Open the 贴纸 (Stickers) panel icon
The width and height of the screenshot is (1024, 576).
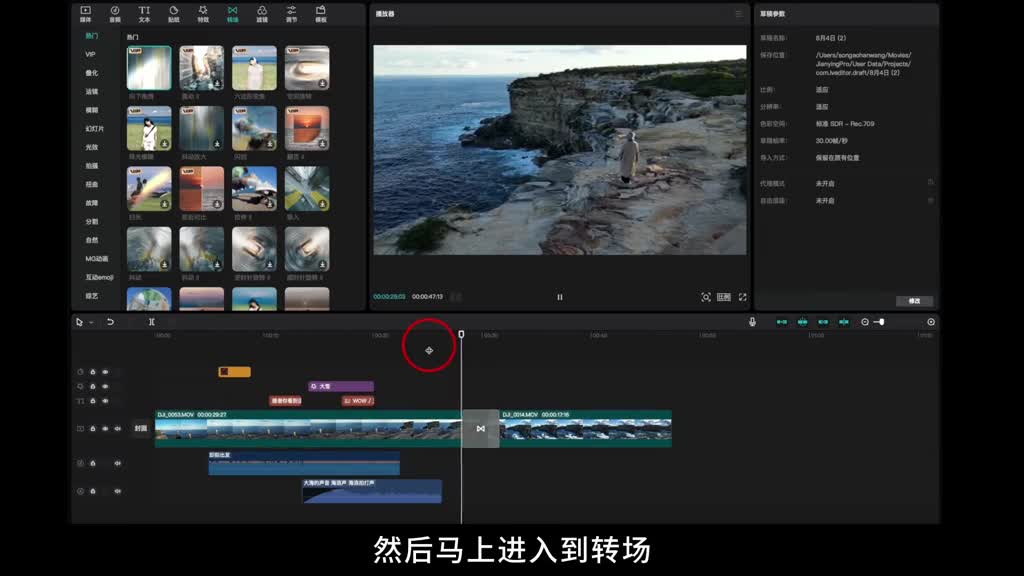pos(174,13)
